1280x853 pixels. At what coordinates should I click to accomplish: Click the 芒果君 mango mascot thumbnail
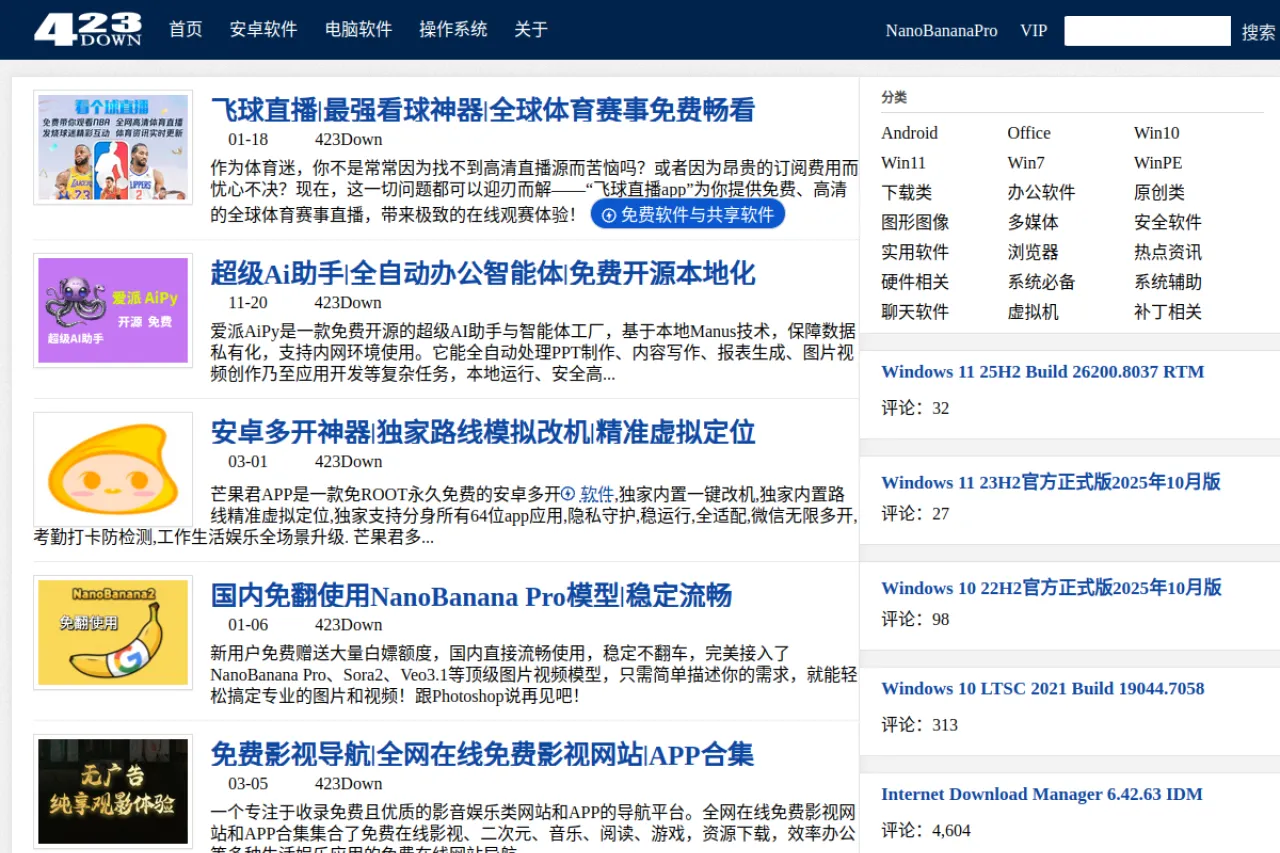pos(113,469)
